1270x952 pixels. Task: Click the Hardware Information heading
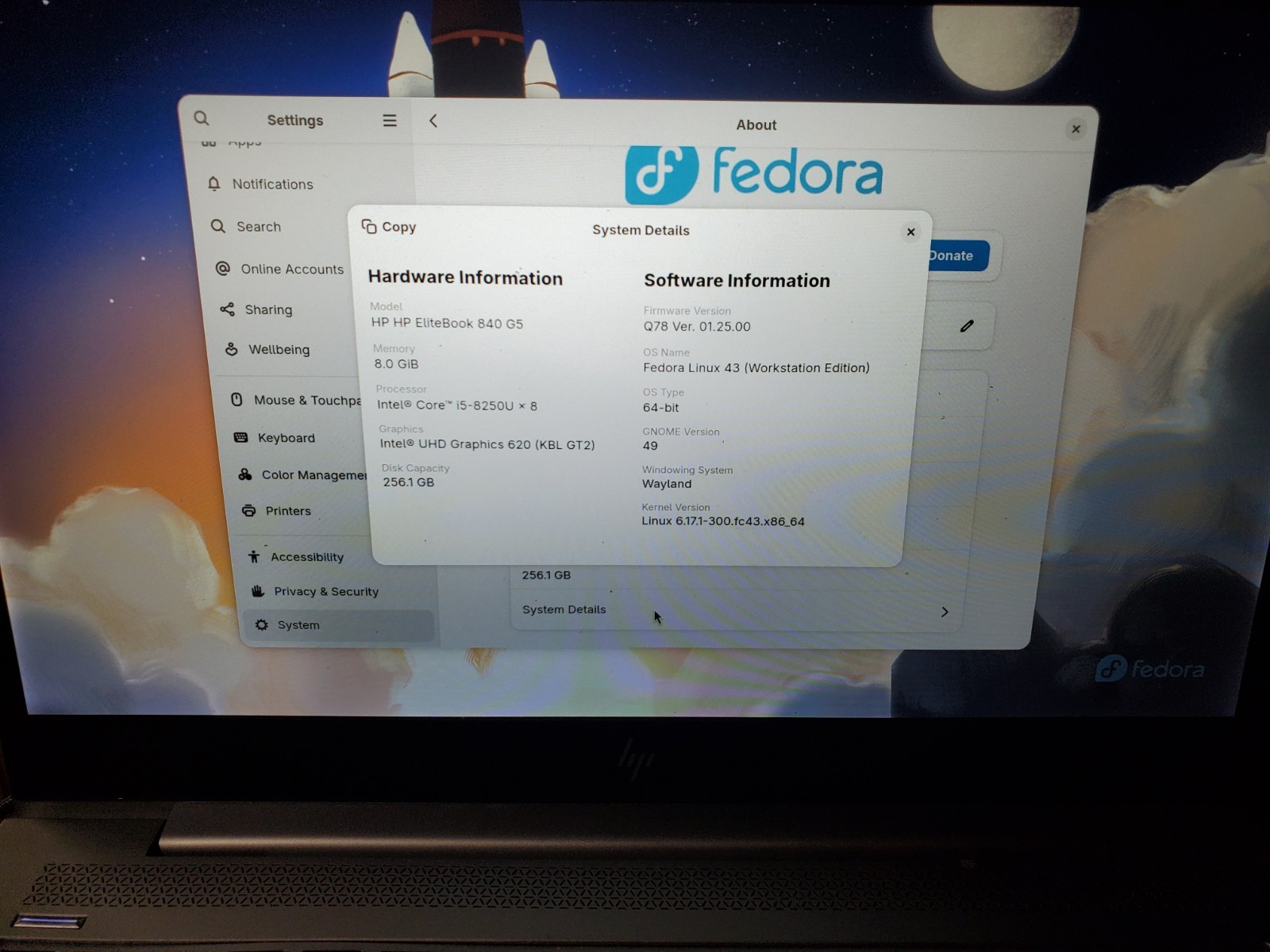coord(465,278)
